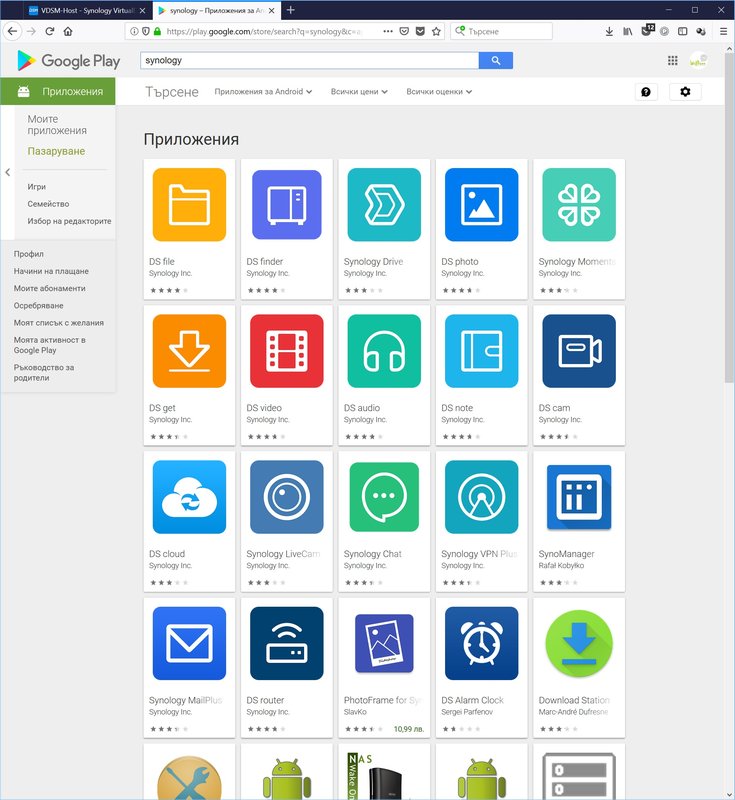735x800 pixels.
Task: Open the DS router app icon
Action: [x=287, y=643]
